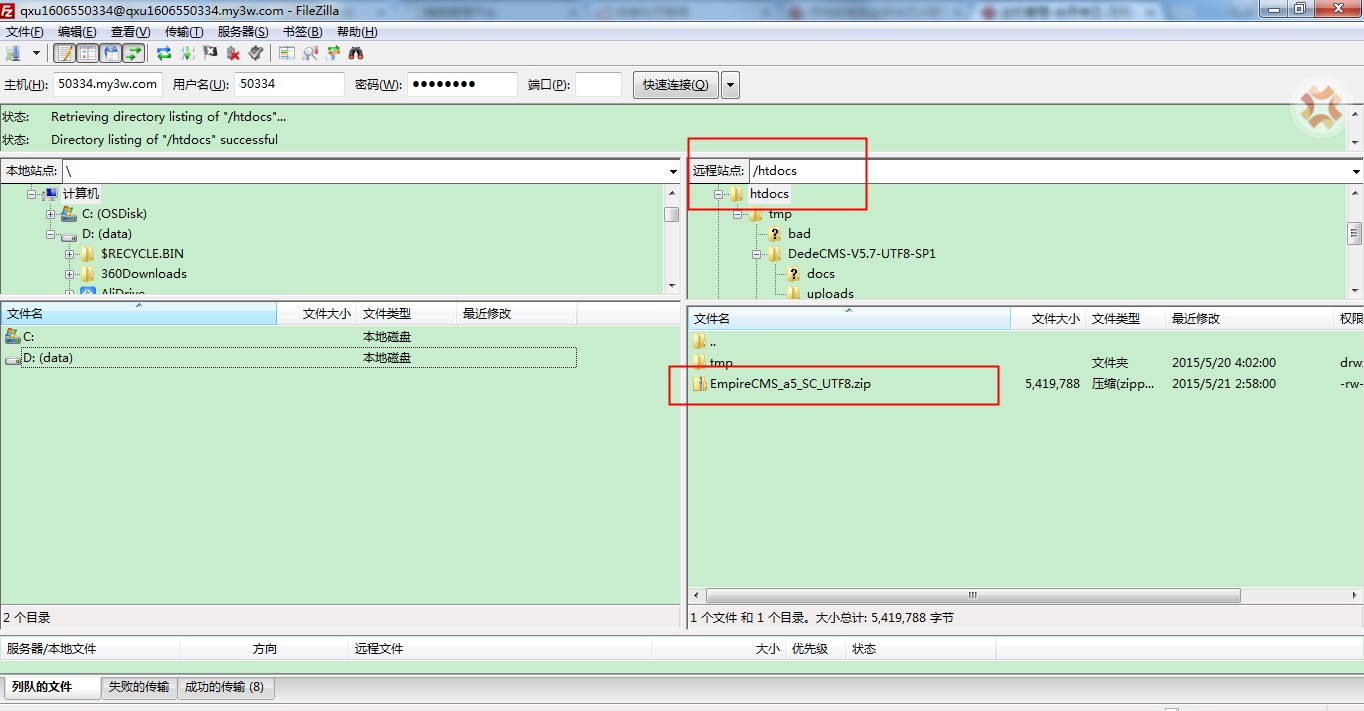The height and width of the screenshot is (711, 1364).
Task: Click the disconnect from server icon
Action: (233, 53)
